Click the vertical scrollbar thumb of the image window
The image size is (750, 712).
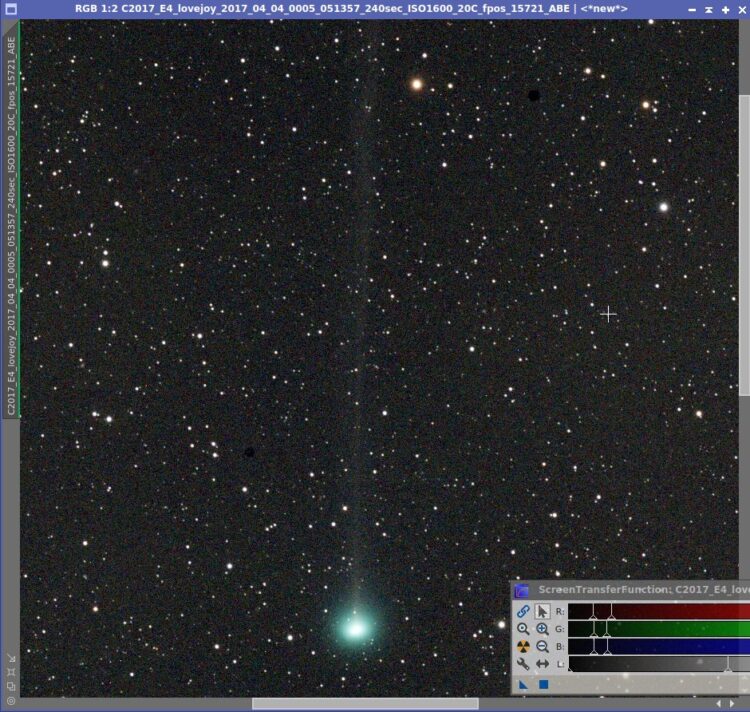coord(744,245)
